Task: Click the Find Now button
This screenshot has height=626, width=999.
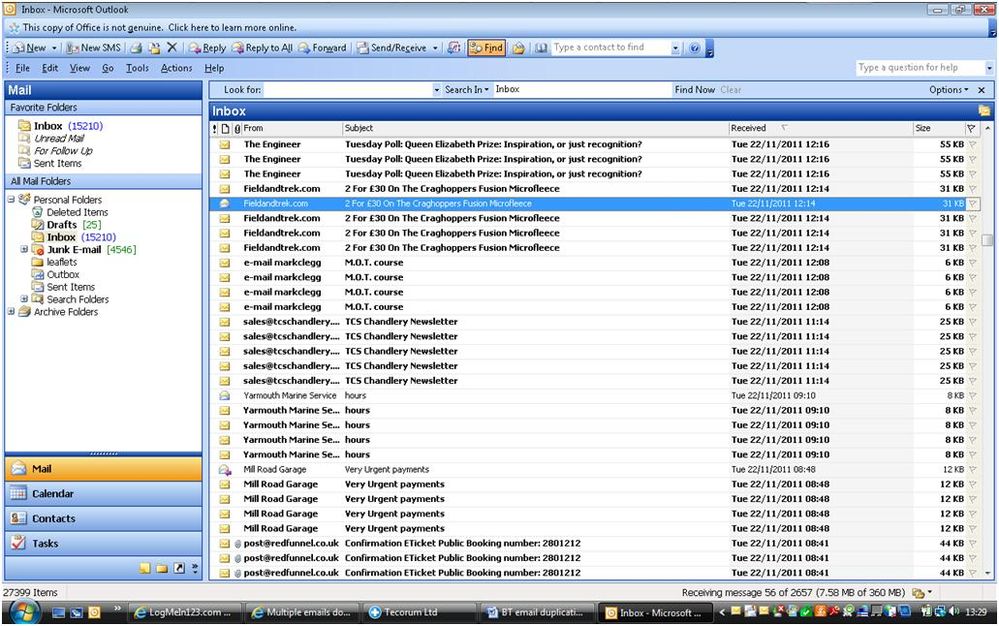Action: point(694,90)
